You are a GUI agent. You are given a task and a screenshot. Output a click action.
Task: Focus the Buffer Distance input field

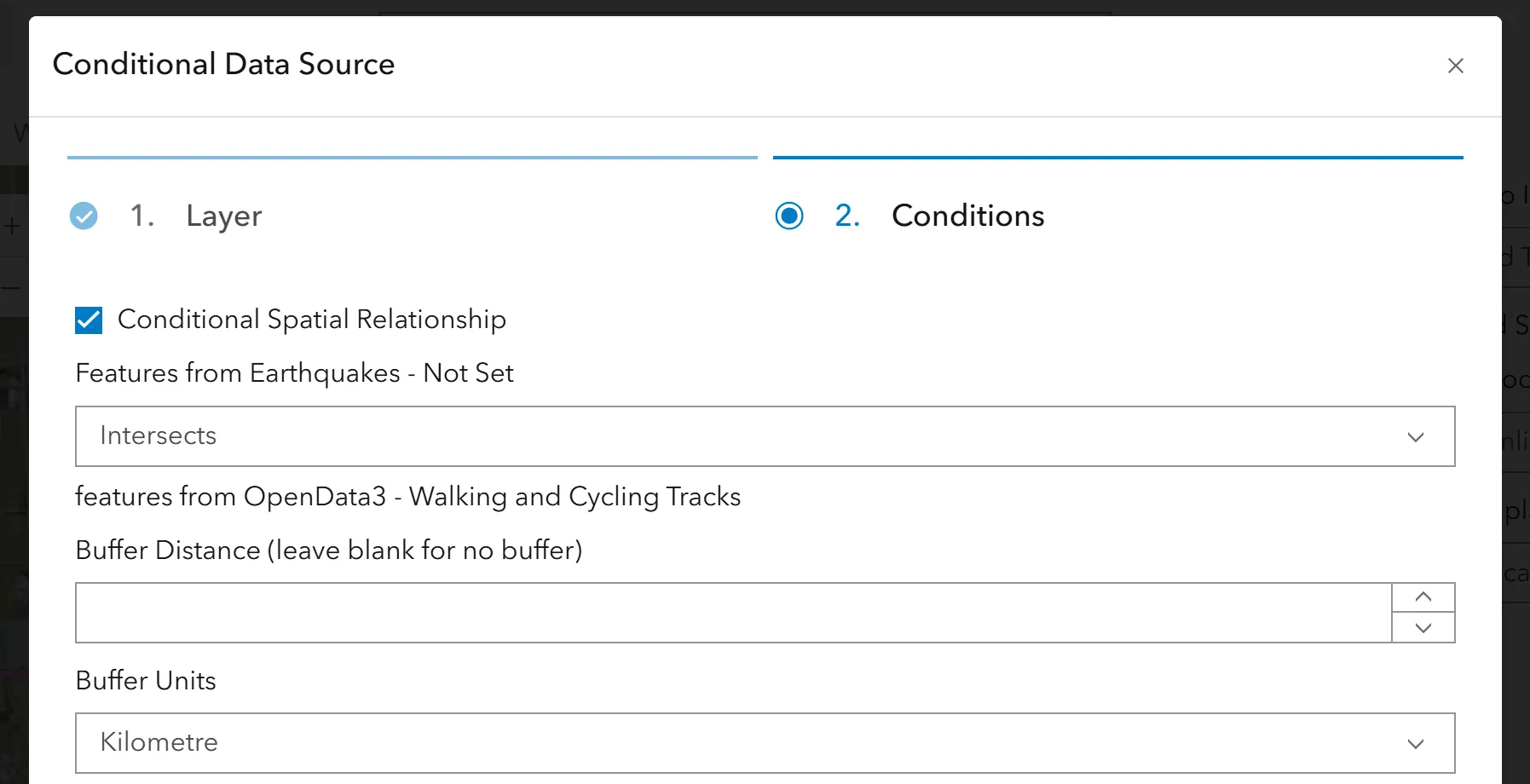click(733, 613)
